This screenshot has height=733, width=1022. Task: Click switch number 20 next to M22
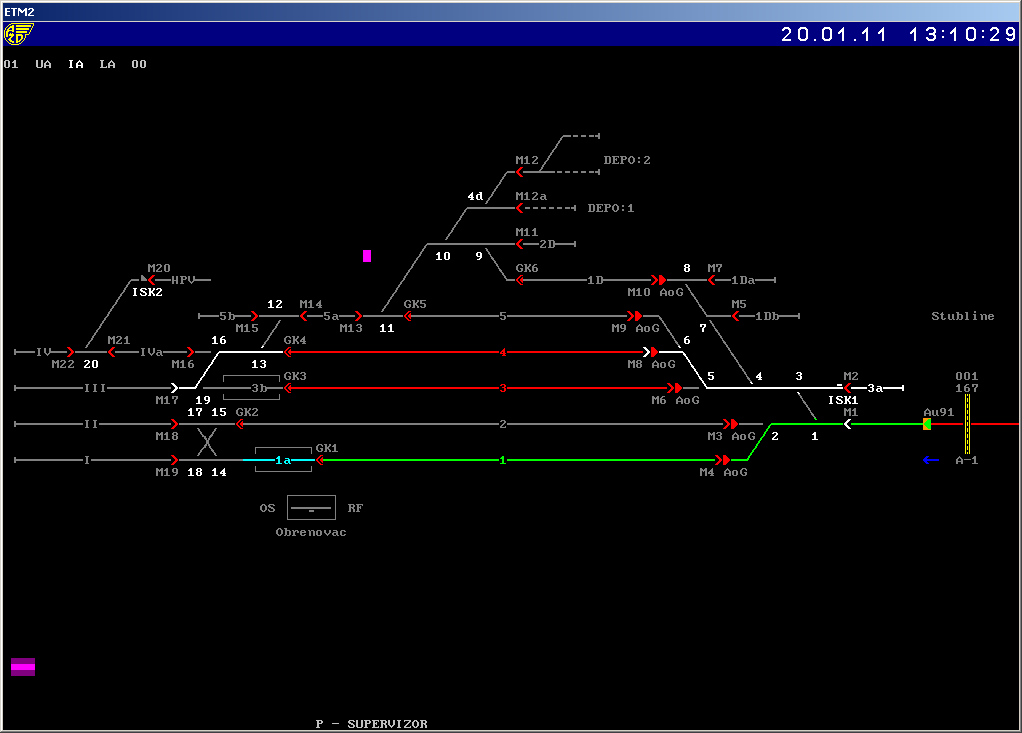pos(91,364)
